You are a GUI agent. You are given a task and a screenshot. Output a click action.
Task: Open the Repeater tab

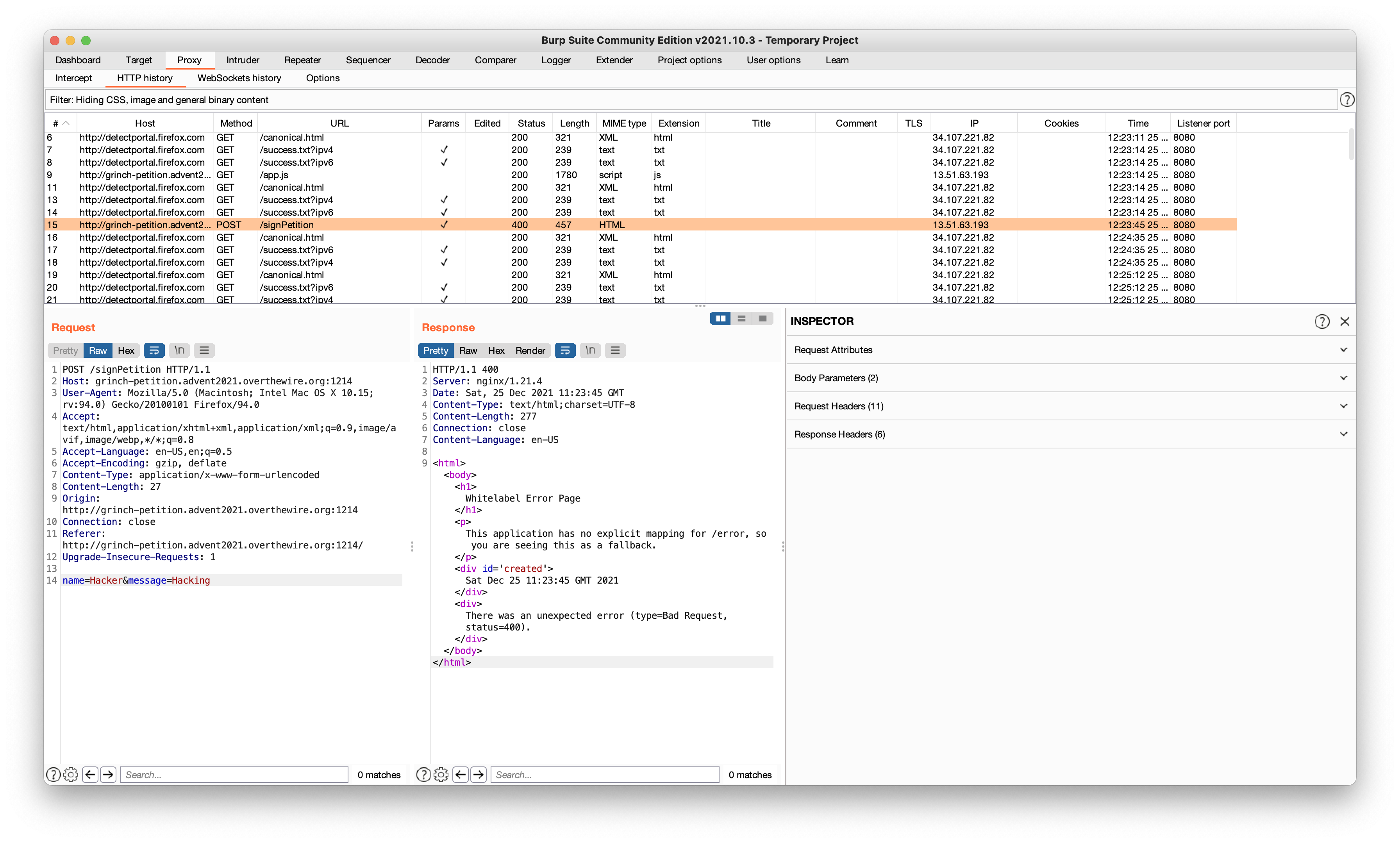(x=302, y=60)
